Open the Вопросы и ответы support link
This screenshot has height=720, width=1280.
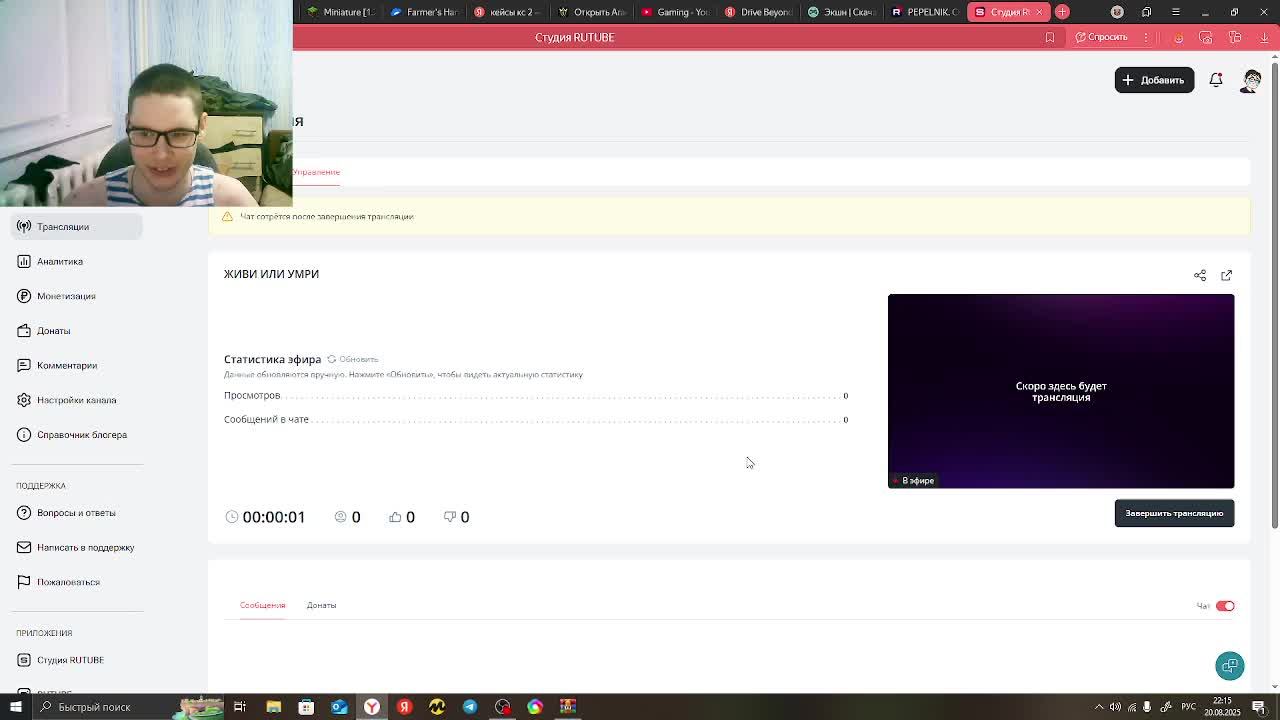pyautogui.click(x=76, y=513)
